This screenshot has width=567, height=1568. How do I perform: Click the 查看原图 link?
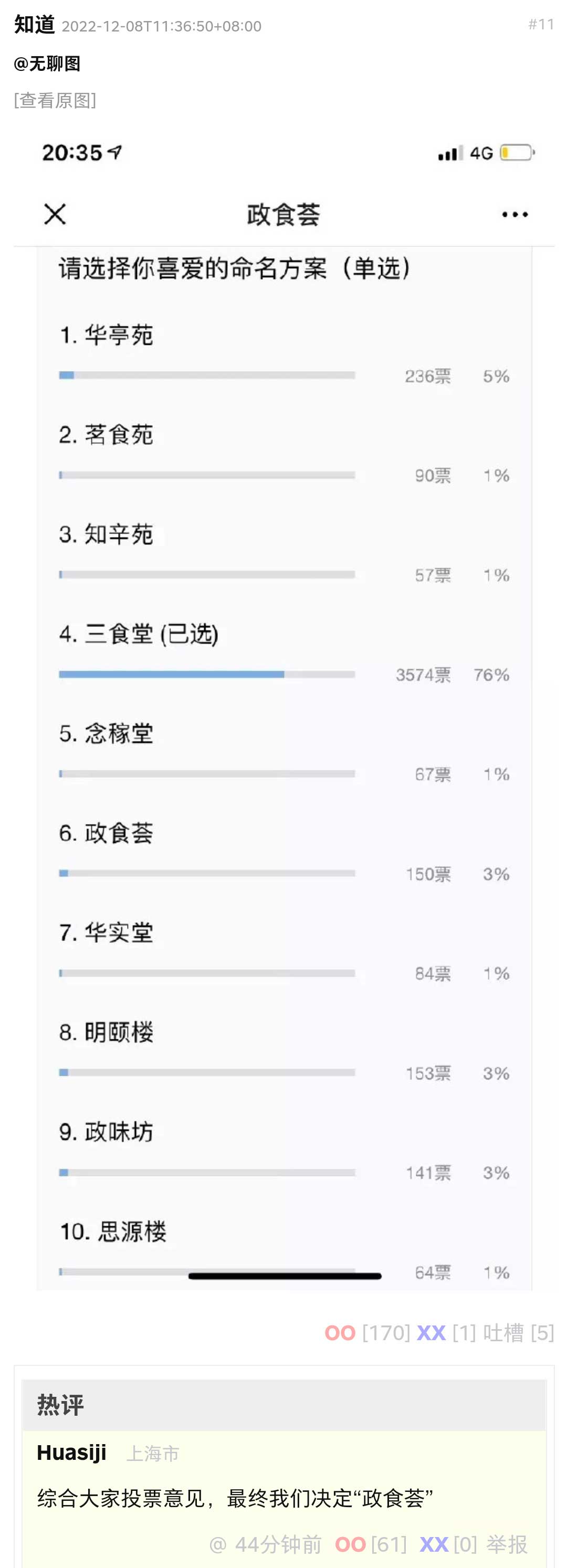[x=55, y=100]
